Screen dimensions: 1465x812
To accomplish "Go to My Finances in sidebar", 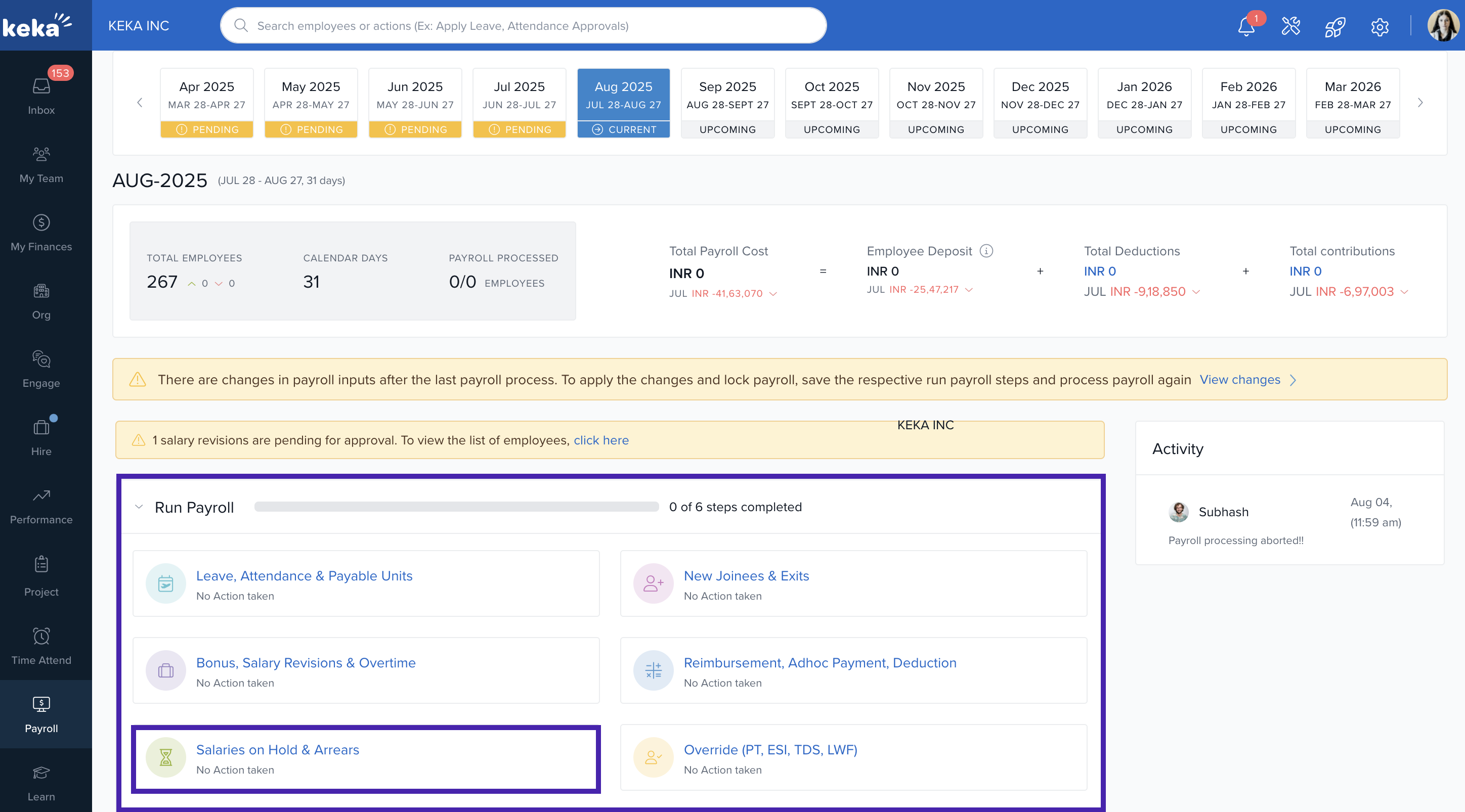I will tap(41, 233).
